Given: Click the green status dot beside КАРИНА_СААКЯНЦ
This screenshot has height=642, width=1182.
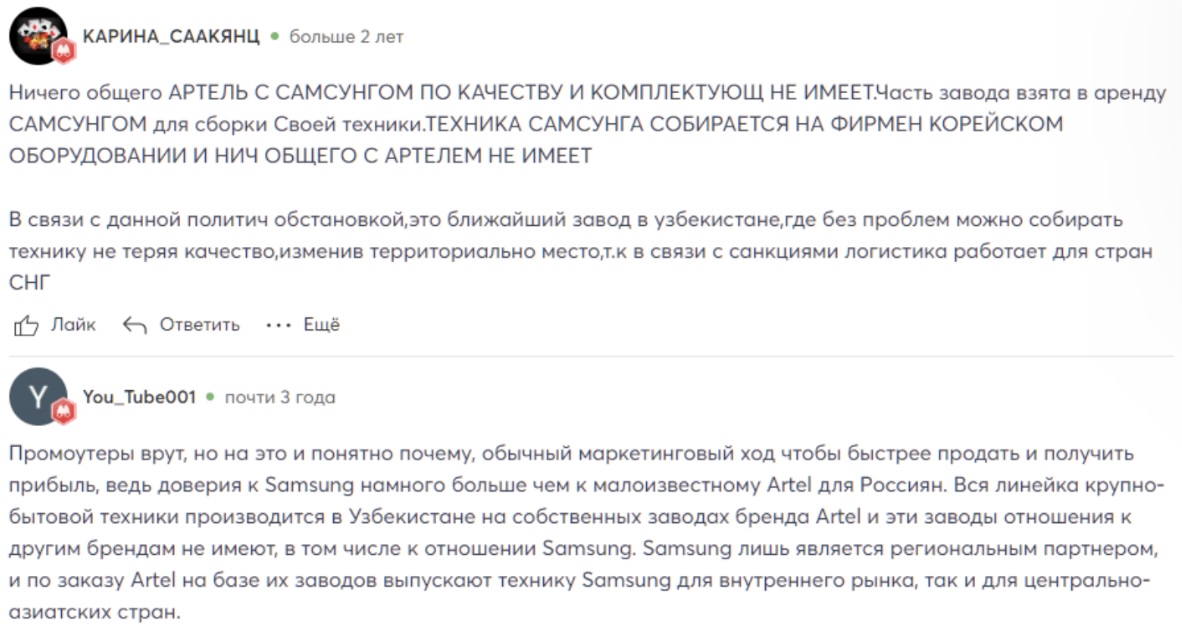Looking at the screenshot, I should pyautogui.click(x=274, y=37).
